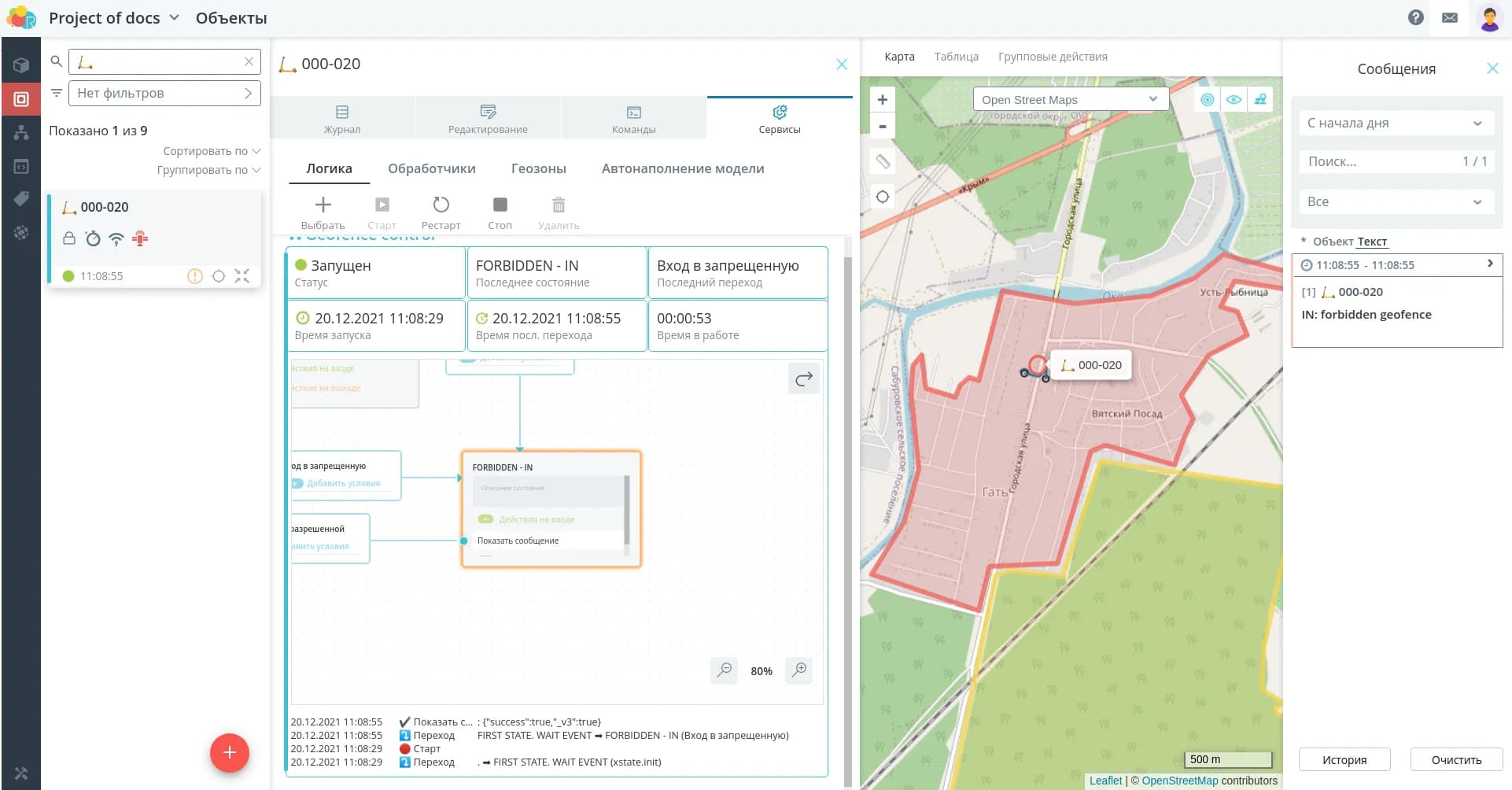Toggle the lock icon on object 000-020
This screenshot has width=1512, height=790.
pyautogui.click(x=69, y=238)
